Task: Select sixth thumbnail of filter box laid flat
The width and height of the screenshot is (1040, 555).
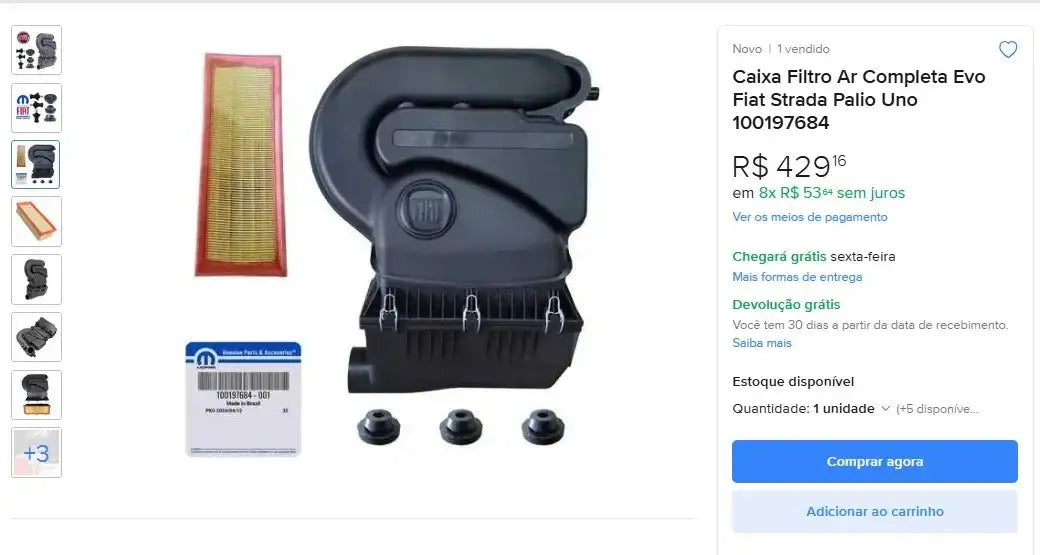Action: tap(36, 337)
